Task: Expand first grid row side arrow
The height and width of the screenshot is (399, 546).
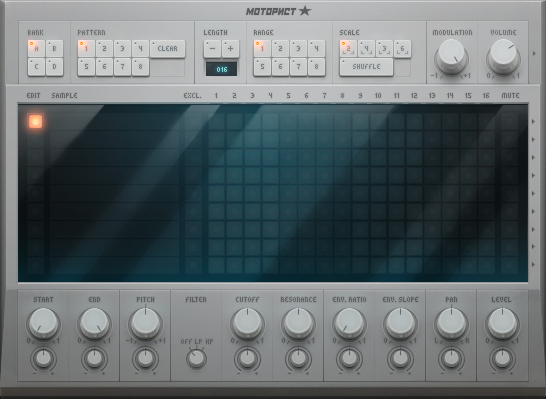Action: click(x=533, y=122)
